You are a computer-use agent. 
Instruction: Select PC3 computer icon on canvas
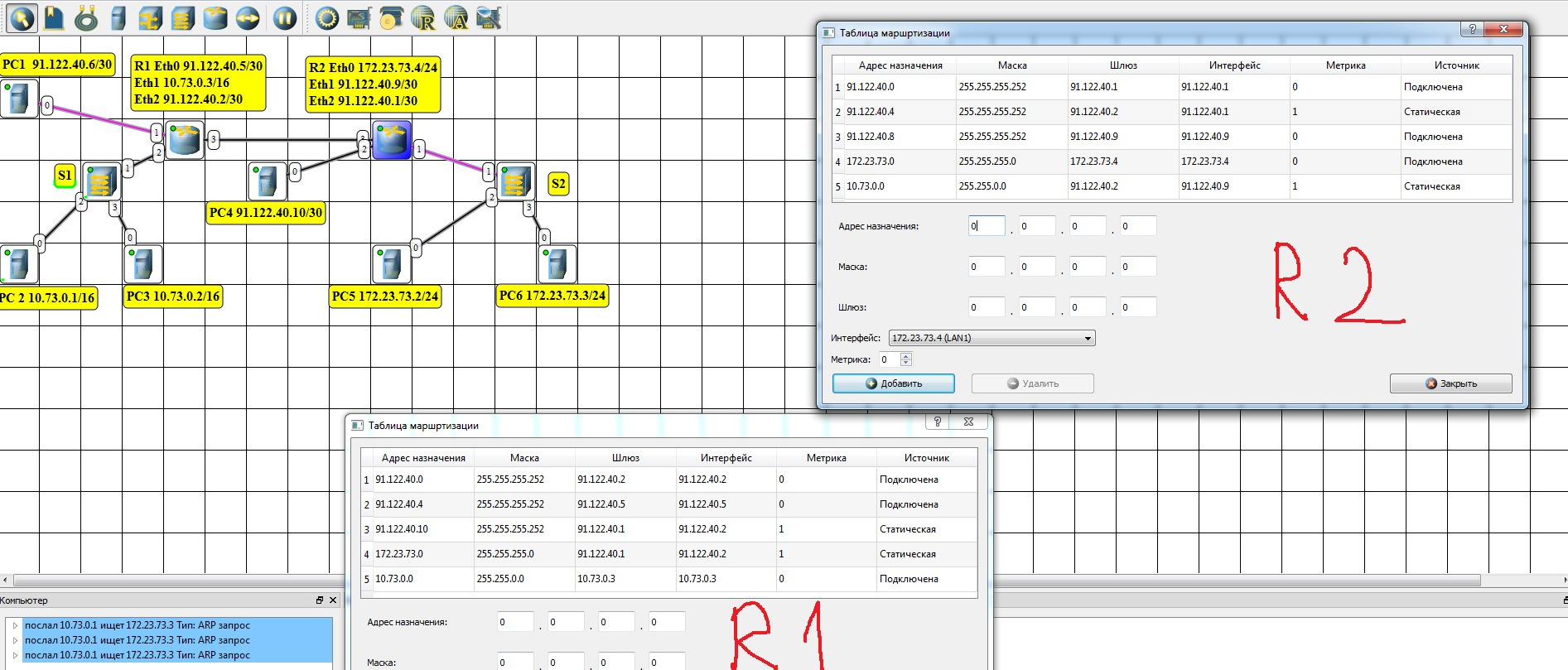click(x=142, y=264)
